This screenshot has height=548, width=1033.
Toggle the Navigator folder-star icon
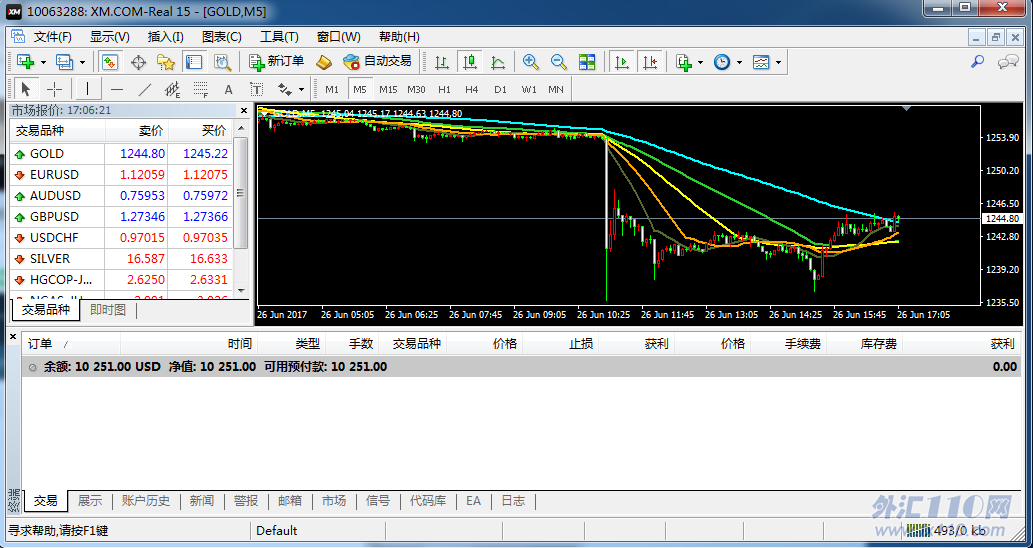[165, 62]
